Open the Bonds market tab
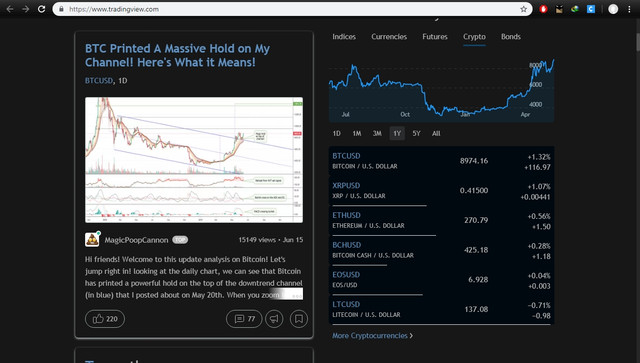Viewport: 640px width, 363px height. [x=511, y=37]
